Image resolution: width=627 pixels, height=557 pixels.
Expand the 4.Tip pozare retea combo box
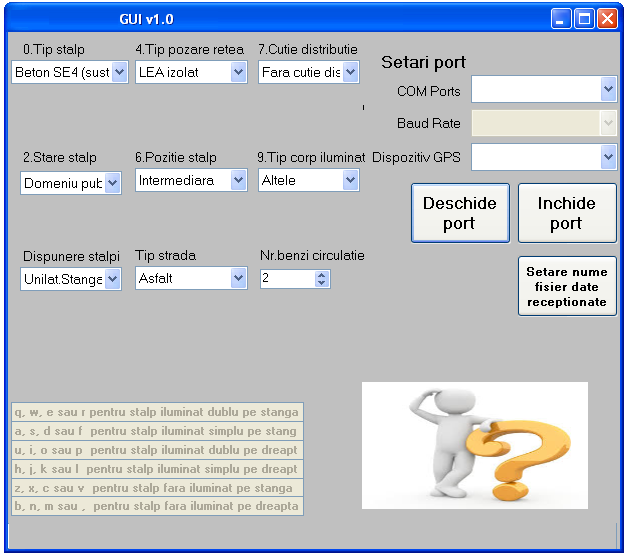tap(238, 72)
